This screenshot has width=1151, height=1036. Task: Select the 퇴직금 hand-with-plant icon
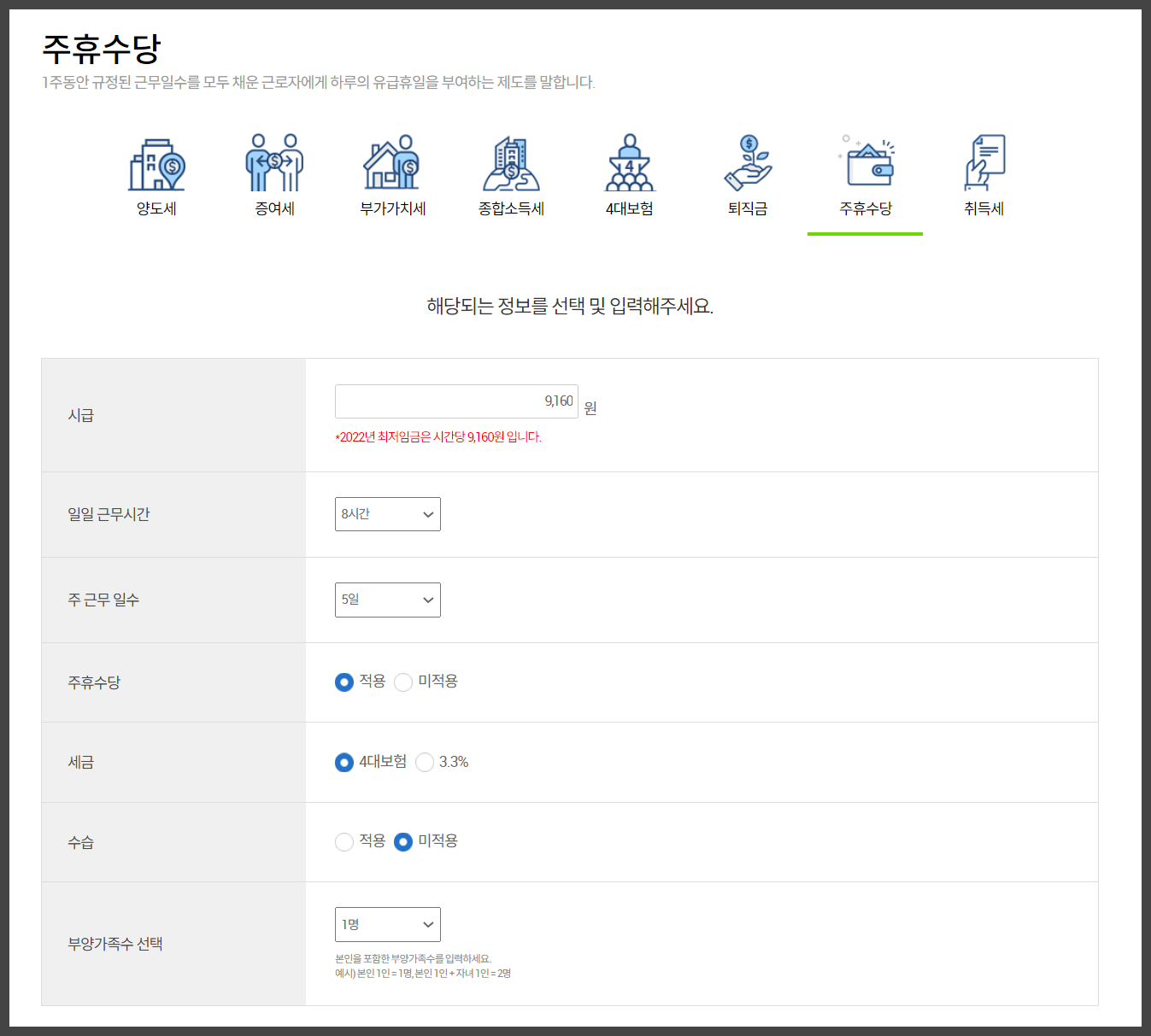(x=747, y=162)
